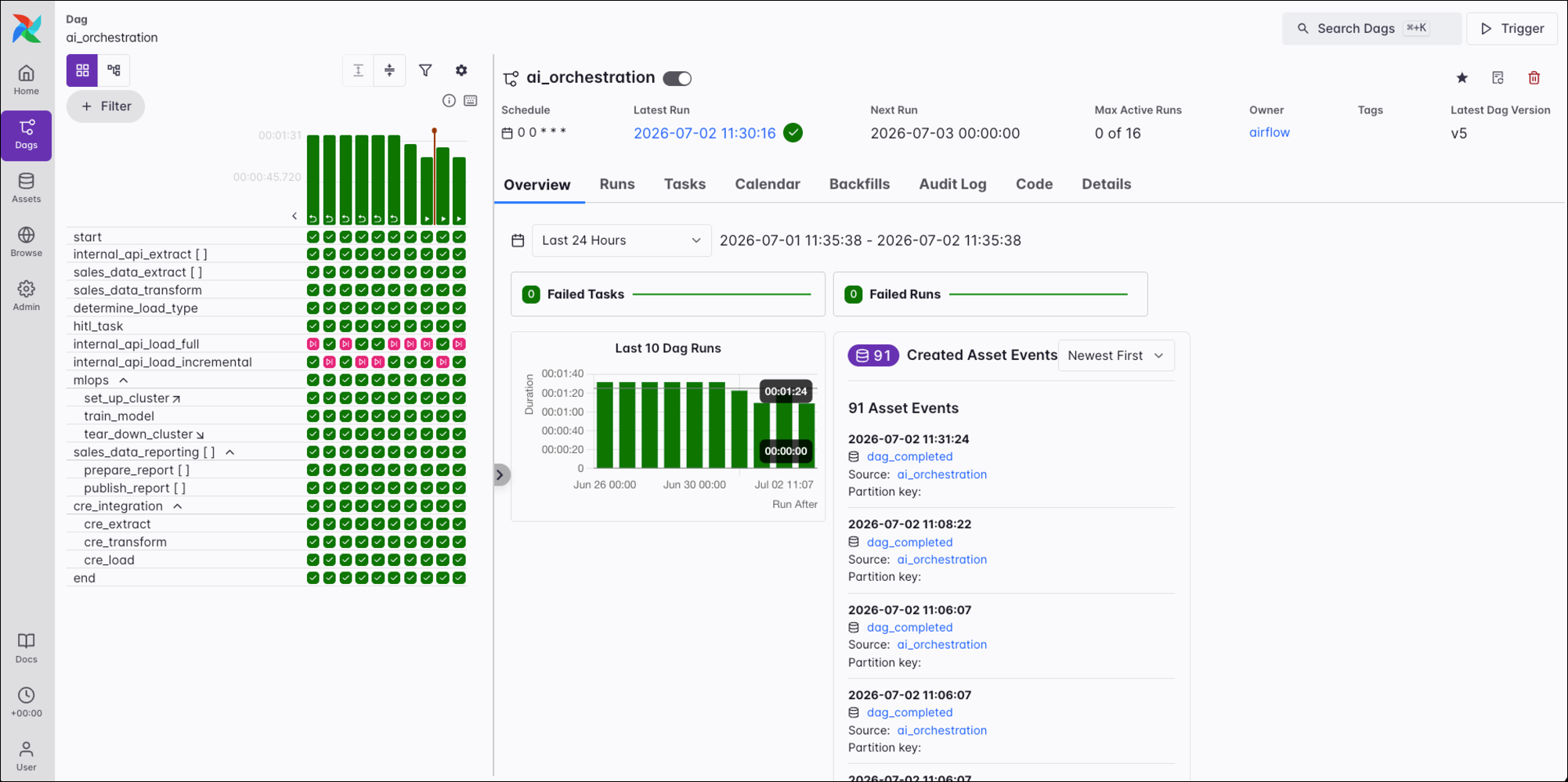The image size is (1568, 782).
Task: Open dag_completed asset at 11:31:24
Action: 909,456
